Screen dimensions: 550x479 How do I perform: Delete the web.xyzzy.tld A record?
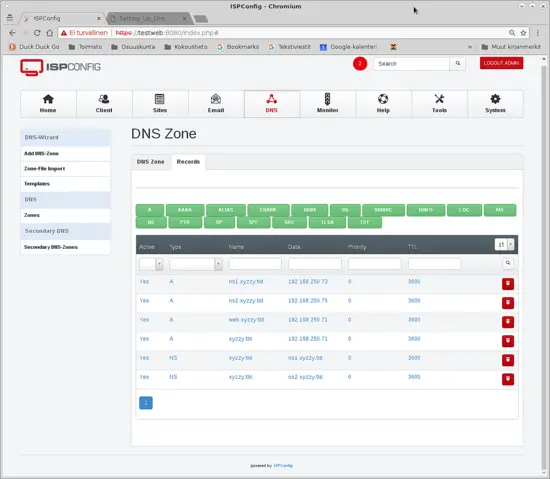point(508,322)
